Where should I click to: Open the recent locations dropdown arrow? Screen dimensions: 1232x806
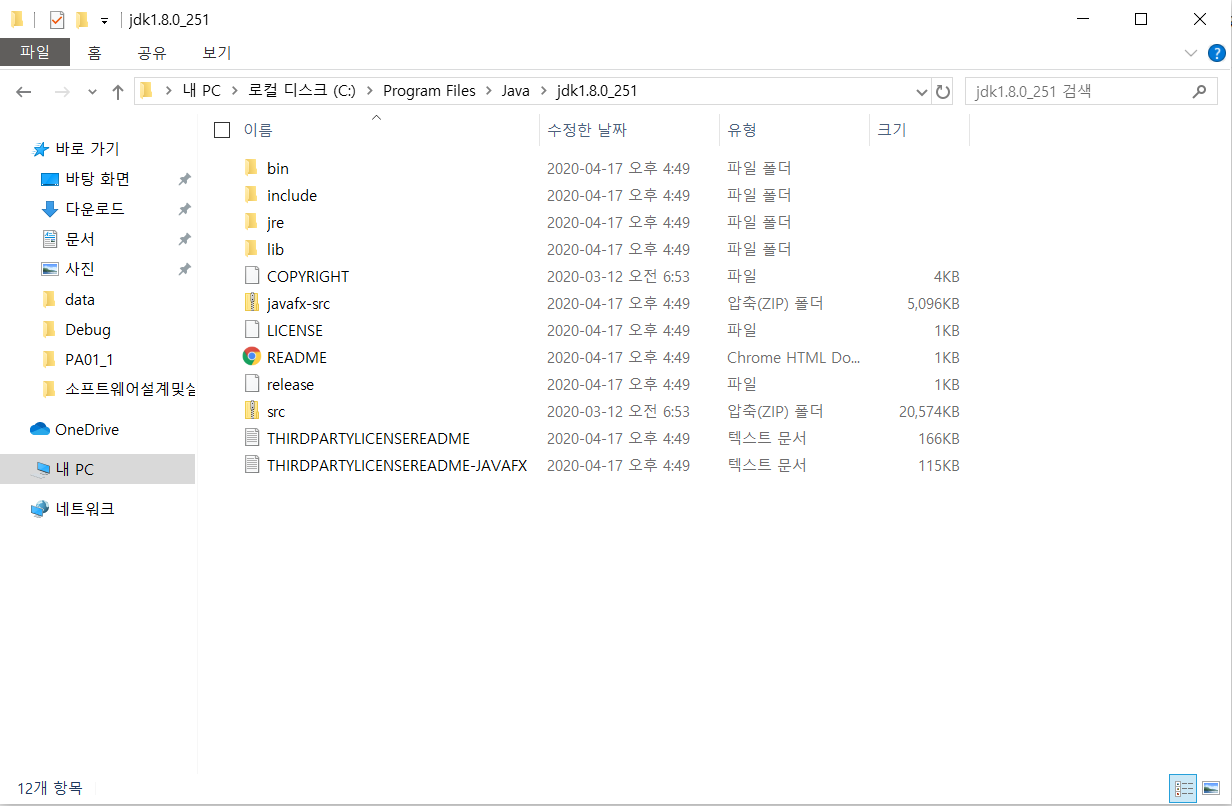pyautogui.click(x=93, y=91)
